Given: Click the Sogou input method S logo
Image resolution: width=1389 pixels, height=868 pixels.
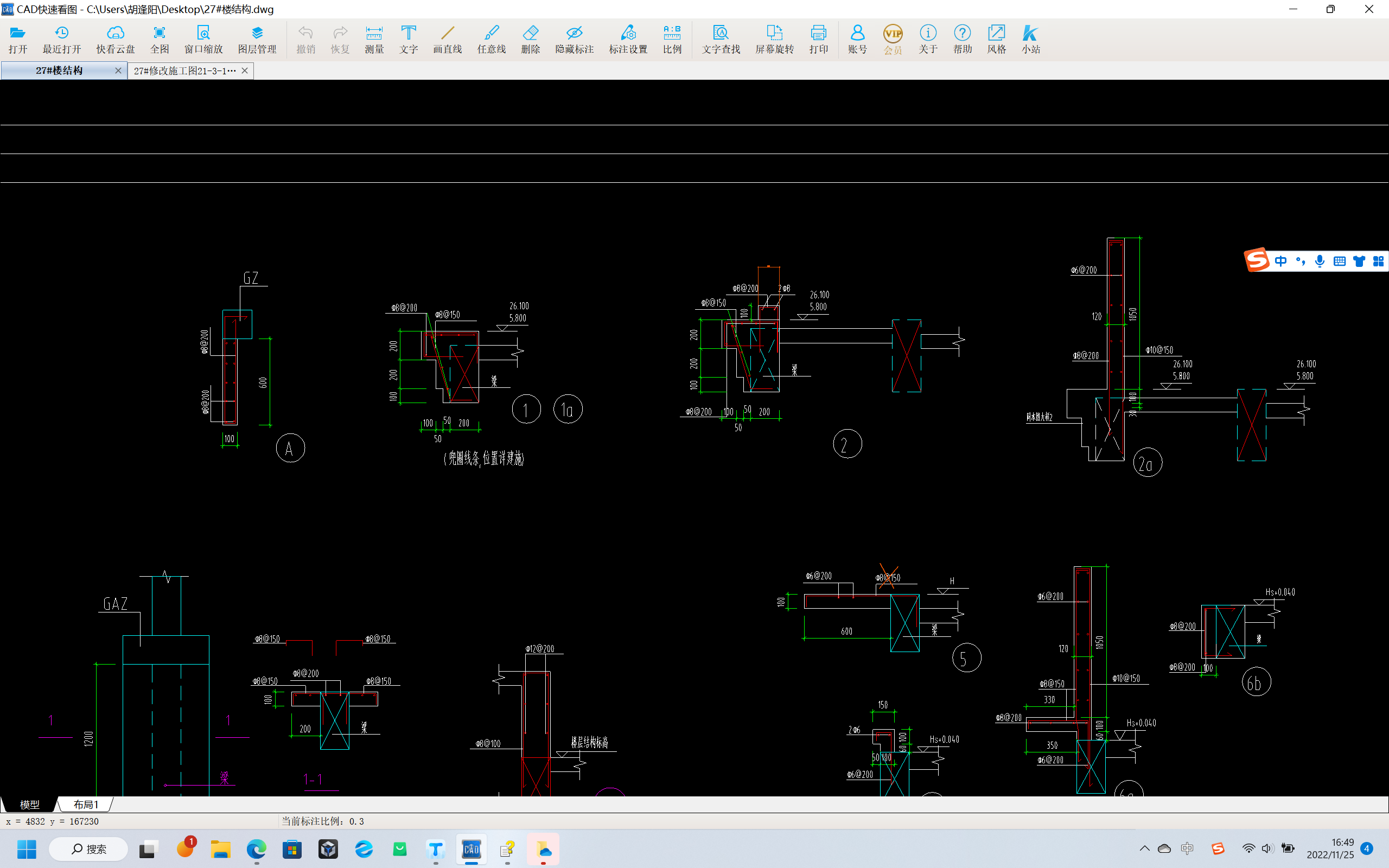Looking at the screenshot, I should (x=1257, y=260).
